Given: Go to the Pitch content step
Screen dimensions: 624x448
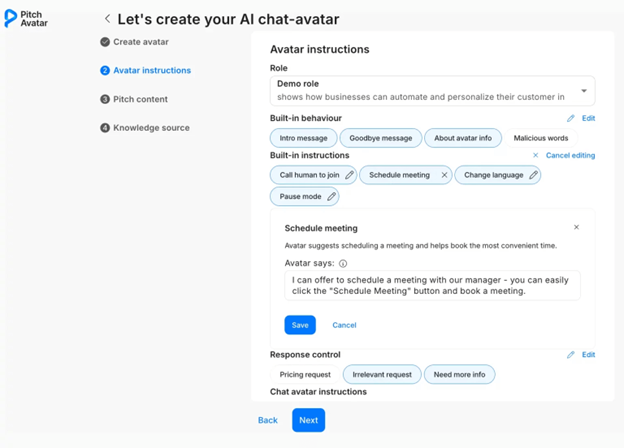Looking at the screenshot, I should click(140, 99).
